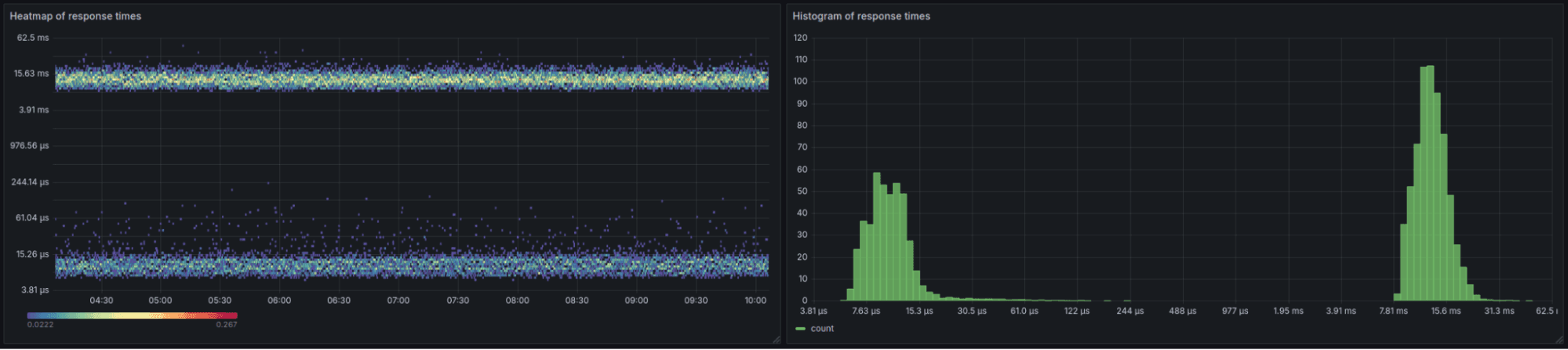Click the heatmap panel resize handle corner

[777, 339]
